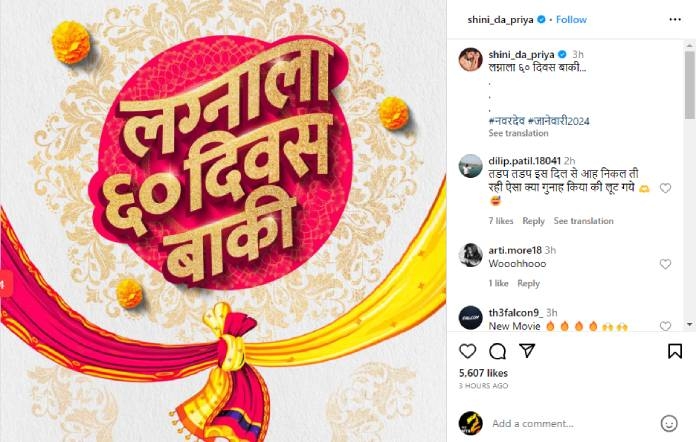Click the comments scrollbar down arrow

click(x=689, y=324)
